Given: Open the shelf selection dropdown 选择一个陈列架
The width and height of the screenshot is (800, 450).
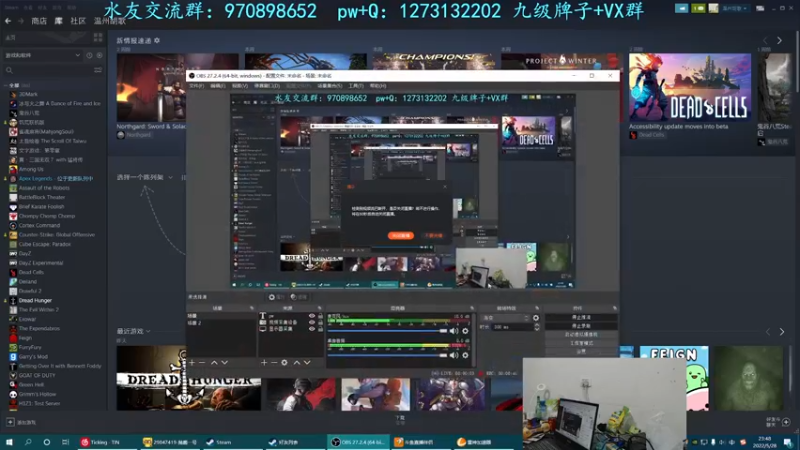Looking at the screenshot, I should [x=145, y=177].
